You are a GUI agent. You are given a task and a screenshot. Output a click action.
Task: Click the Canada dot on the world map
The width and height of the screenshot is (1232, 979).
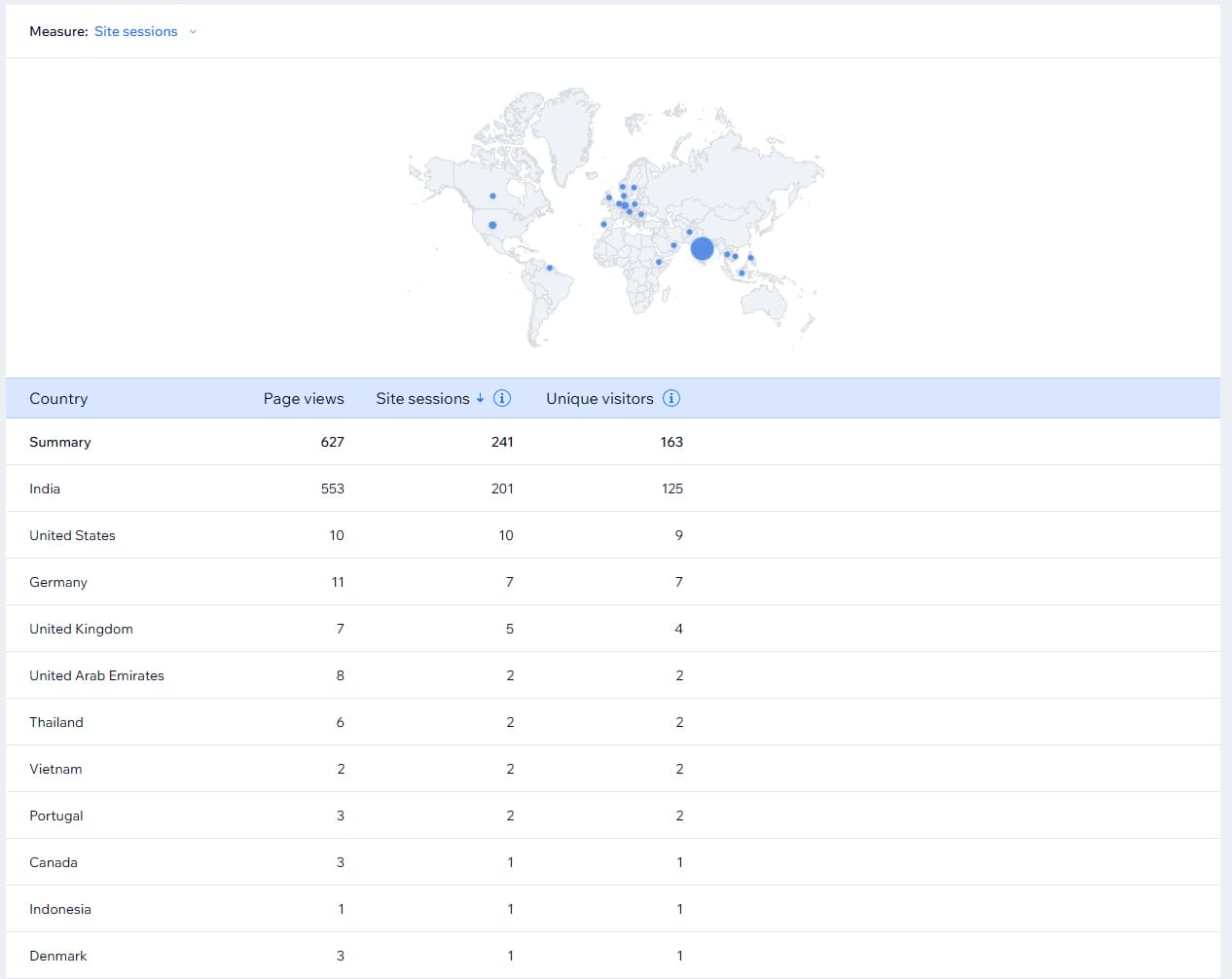pos(492,196)
